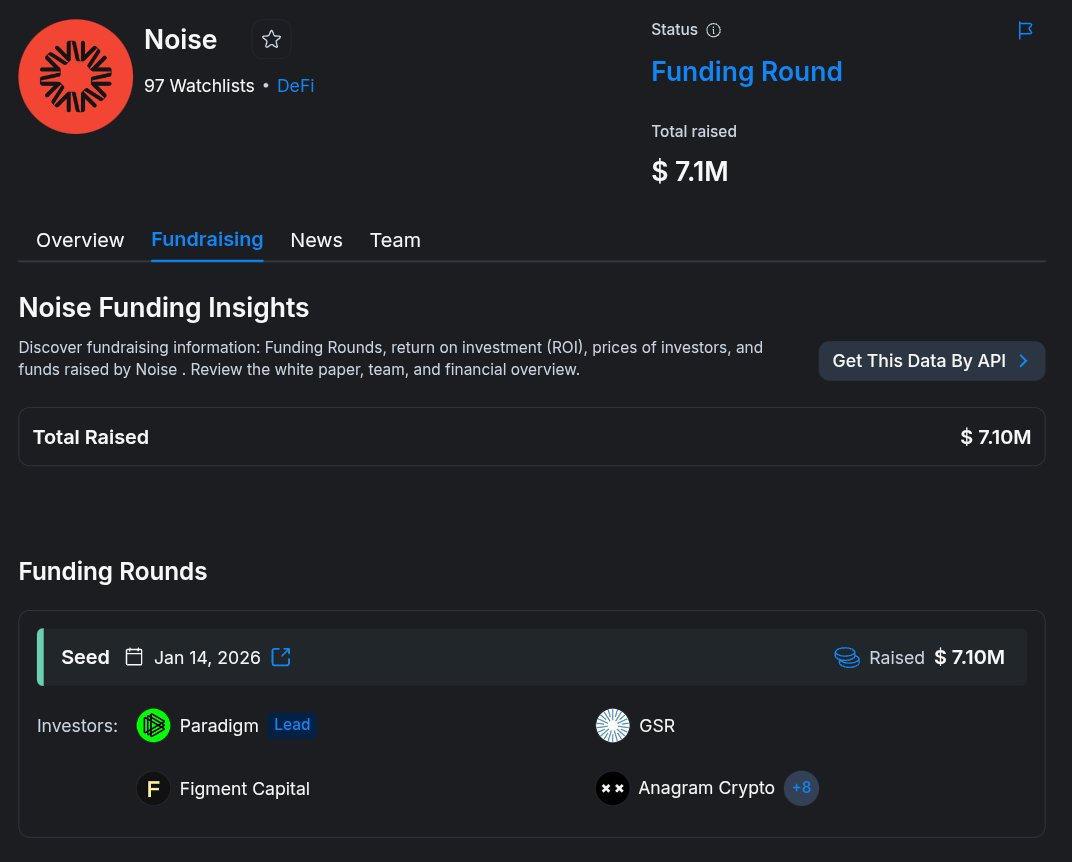The width and height of the screenshot is (1072, 862).
Task: Open GSR investor logo
Action: [613, 725]
